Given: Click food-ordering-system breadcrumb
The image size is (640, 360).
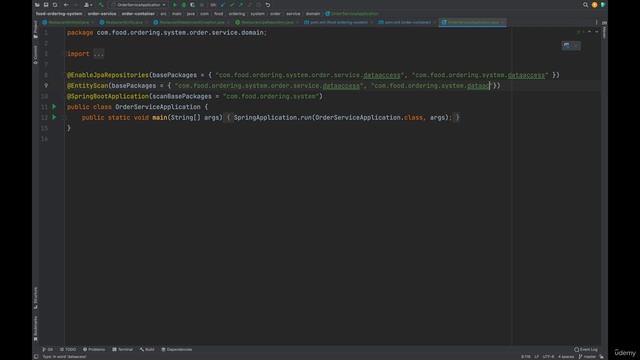Looking at the screenshot, I should [x=59, y=13].
